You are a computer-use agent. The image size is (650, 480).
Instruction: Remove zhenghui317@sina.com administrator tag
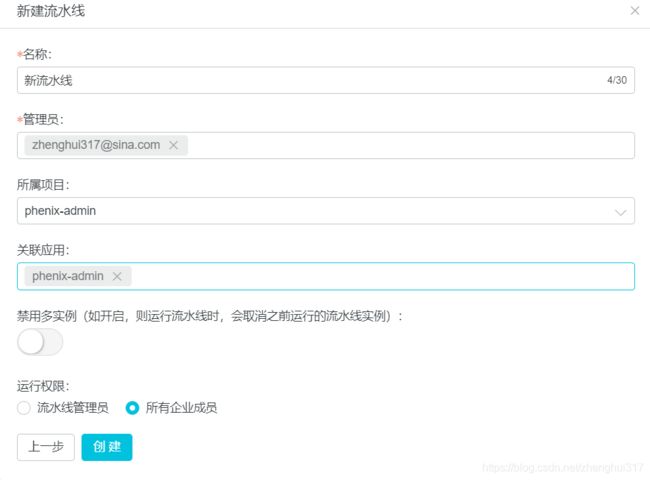174,145
